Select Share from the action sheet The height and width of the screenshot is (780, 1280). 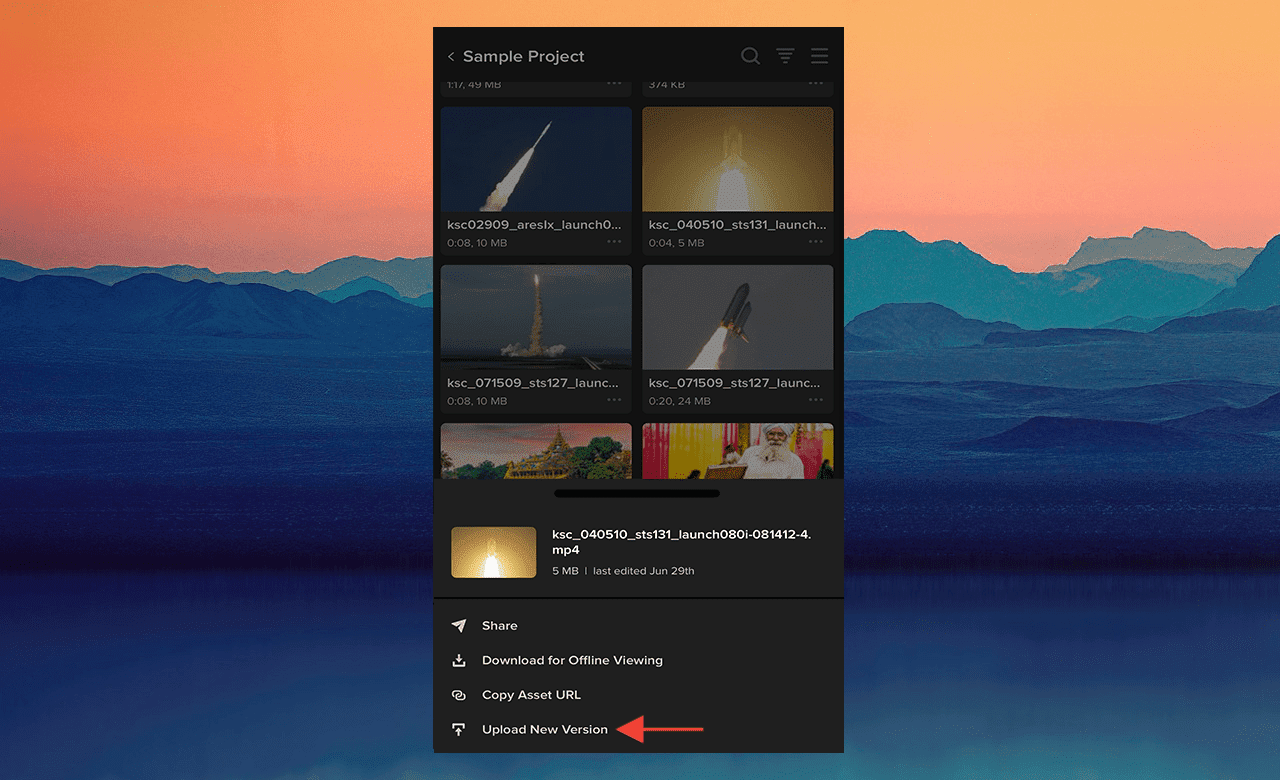coord(500,626)
